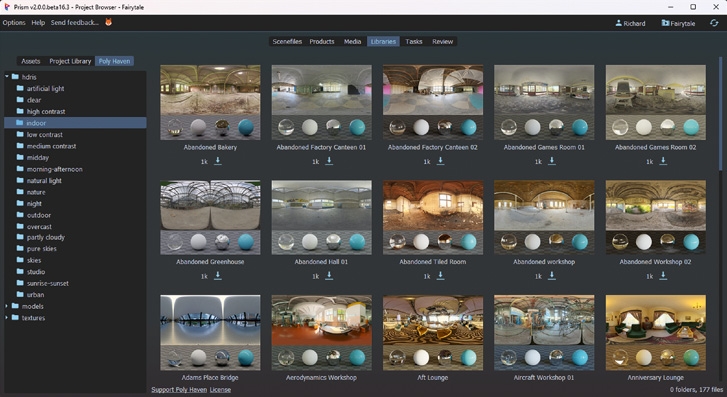Open the Project Library tab
This screenshot has width=727, height=397.
click(x=70, y=61)
